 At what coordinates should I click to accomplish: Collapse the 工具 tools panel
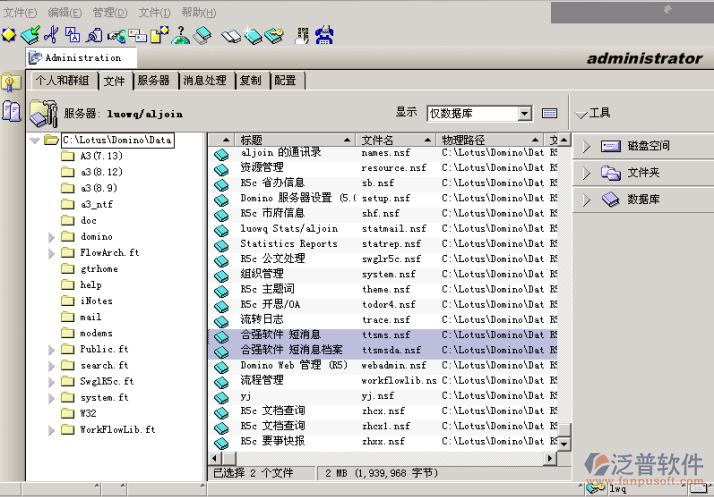coord(582,114)
